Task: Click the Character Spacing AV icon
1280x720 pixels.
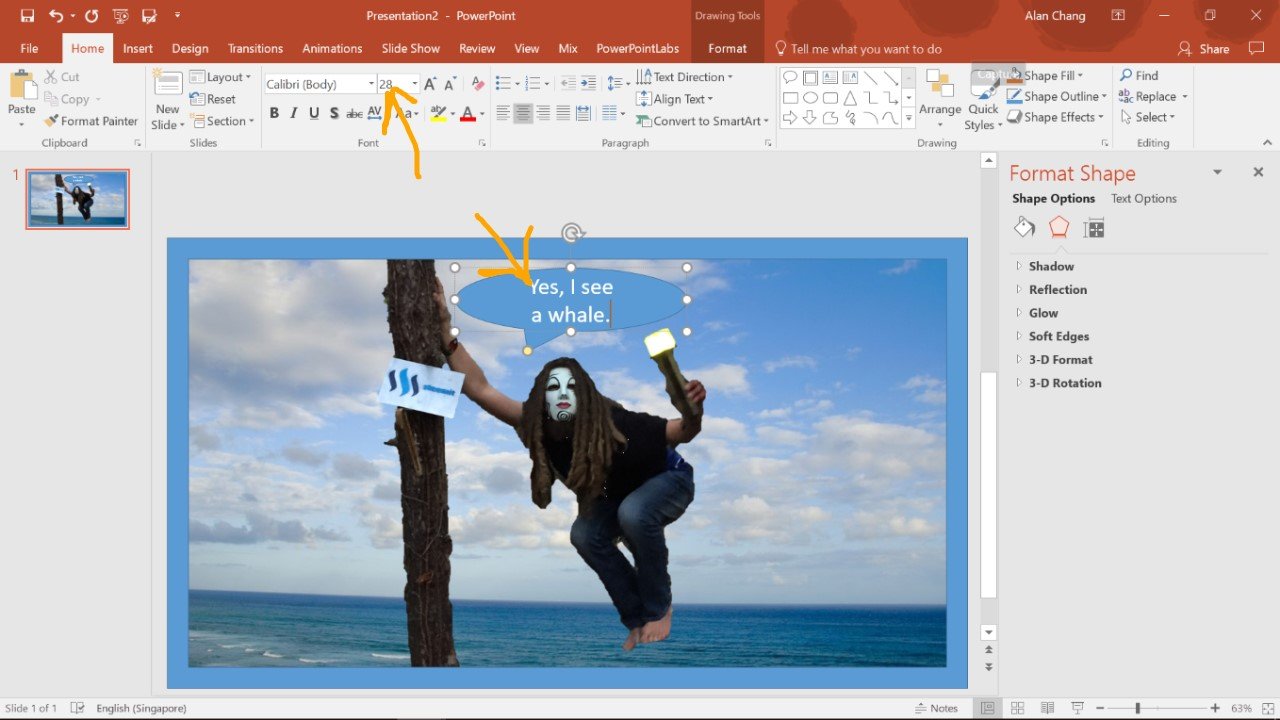Action: pyautogui.click(x=376, y=113)
